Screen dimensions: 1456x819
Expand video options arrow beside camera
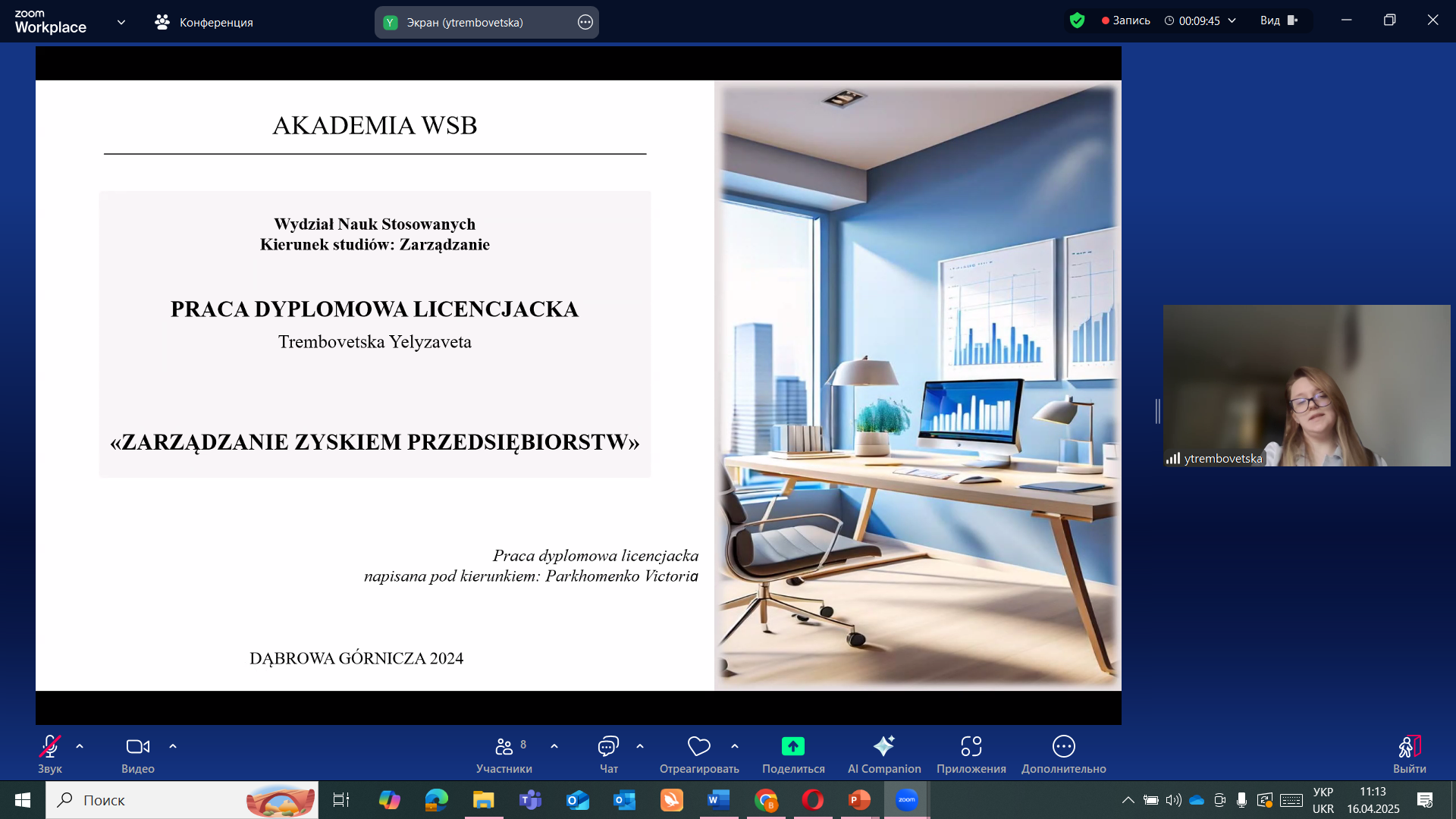173,746
